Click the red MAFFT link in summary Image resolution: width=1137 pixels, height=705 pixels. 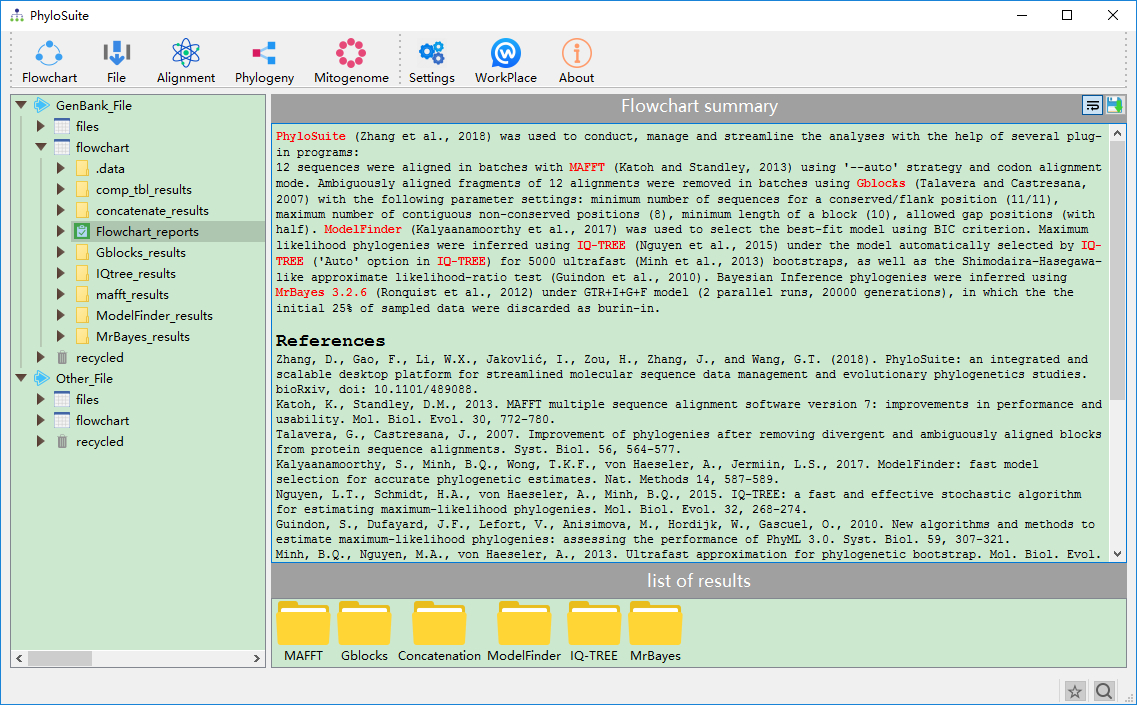[x=587, y=168]
